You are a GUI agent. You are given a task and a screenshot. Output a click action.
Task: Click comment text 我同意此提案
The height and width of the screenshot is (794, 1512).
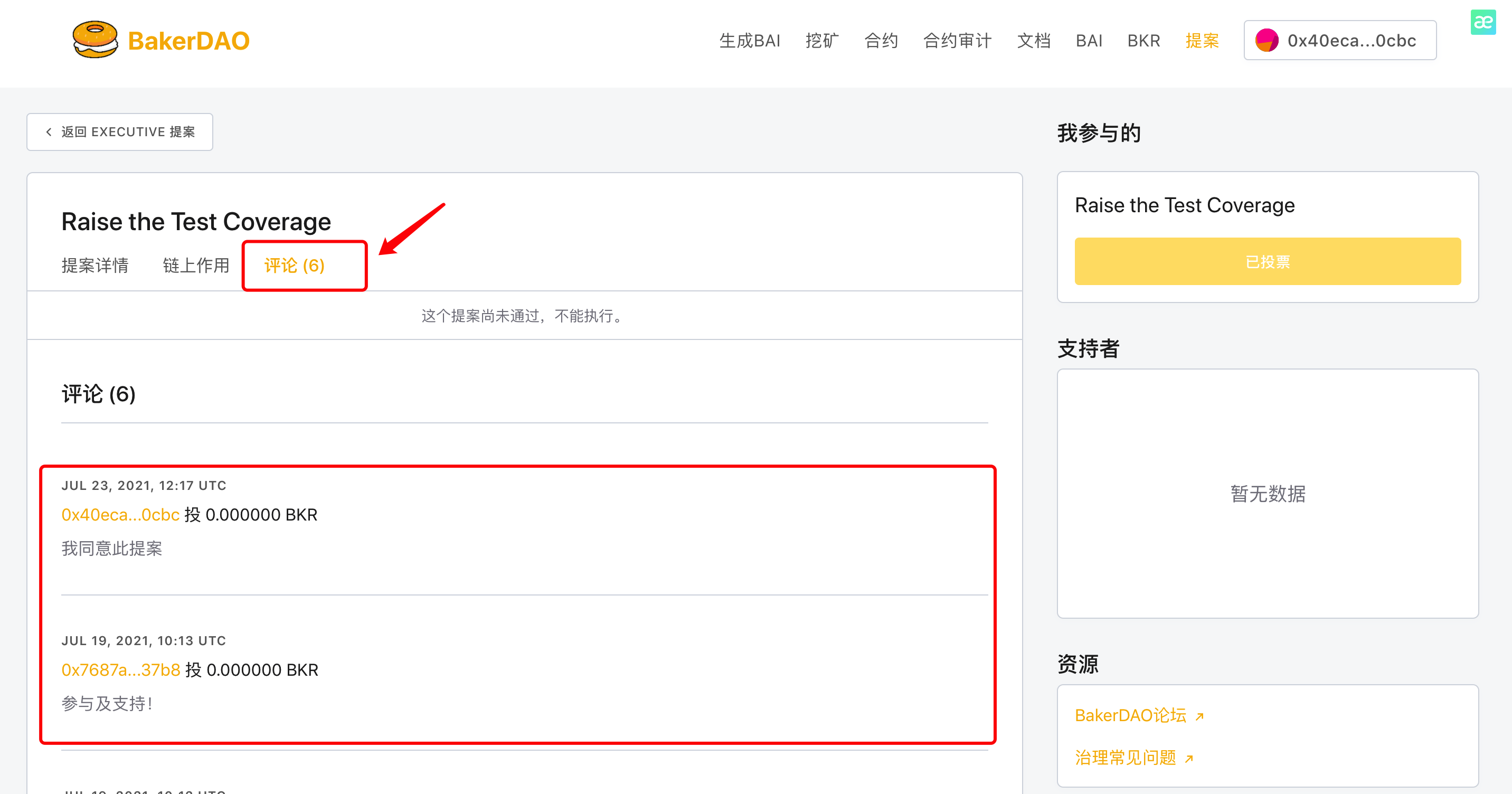point(111,549)
